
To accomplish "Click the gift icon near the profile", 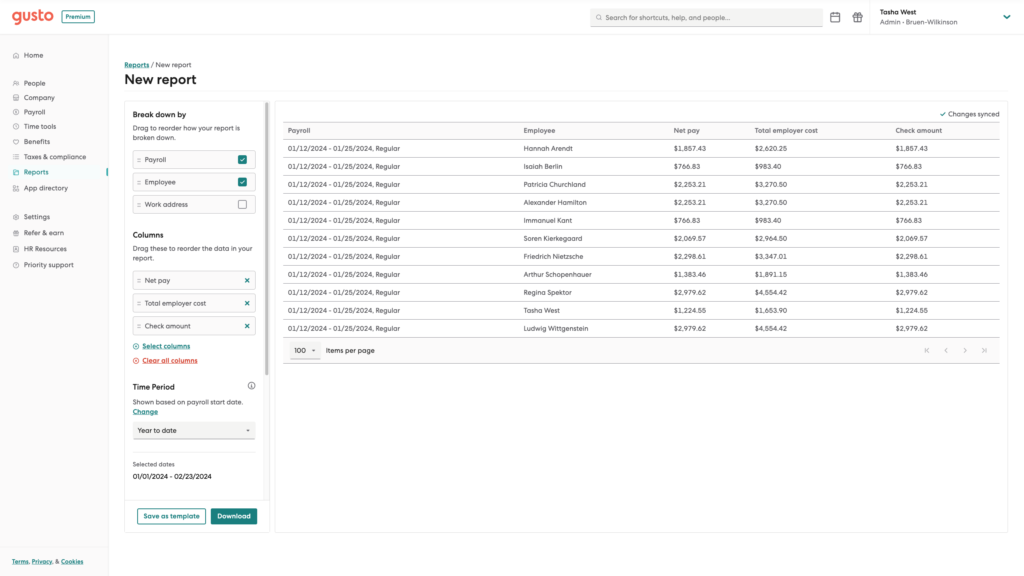I will coord(857,17).
